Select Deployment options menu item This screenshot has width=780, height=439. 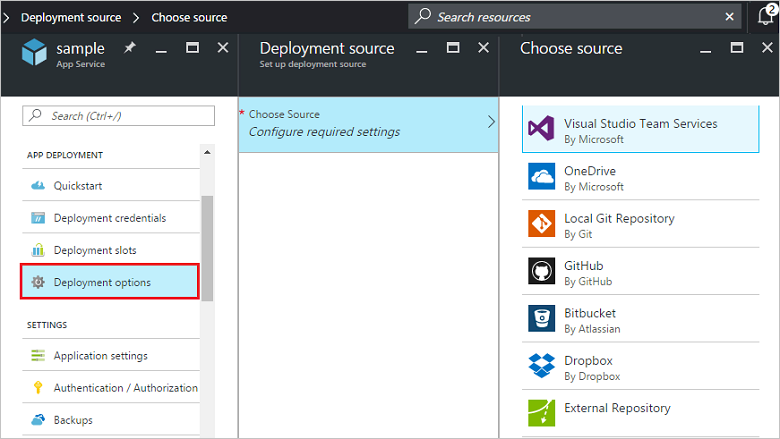click(110, 282)
